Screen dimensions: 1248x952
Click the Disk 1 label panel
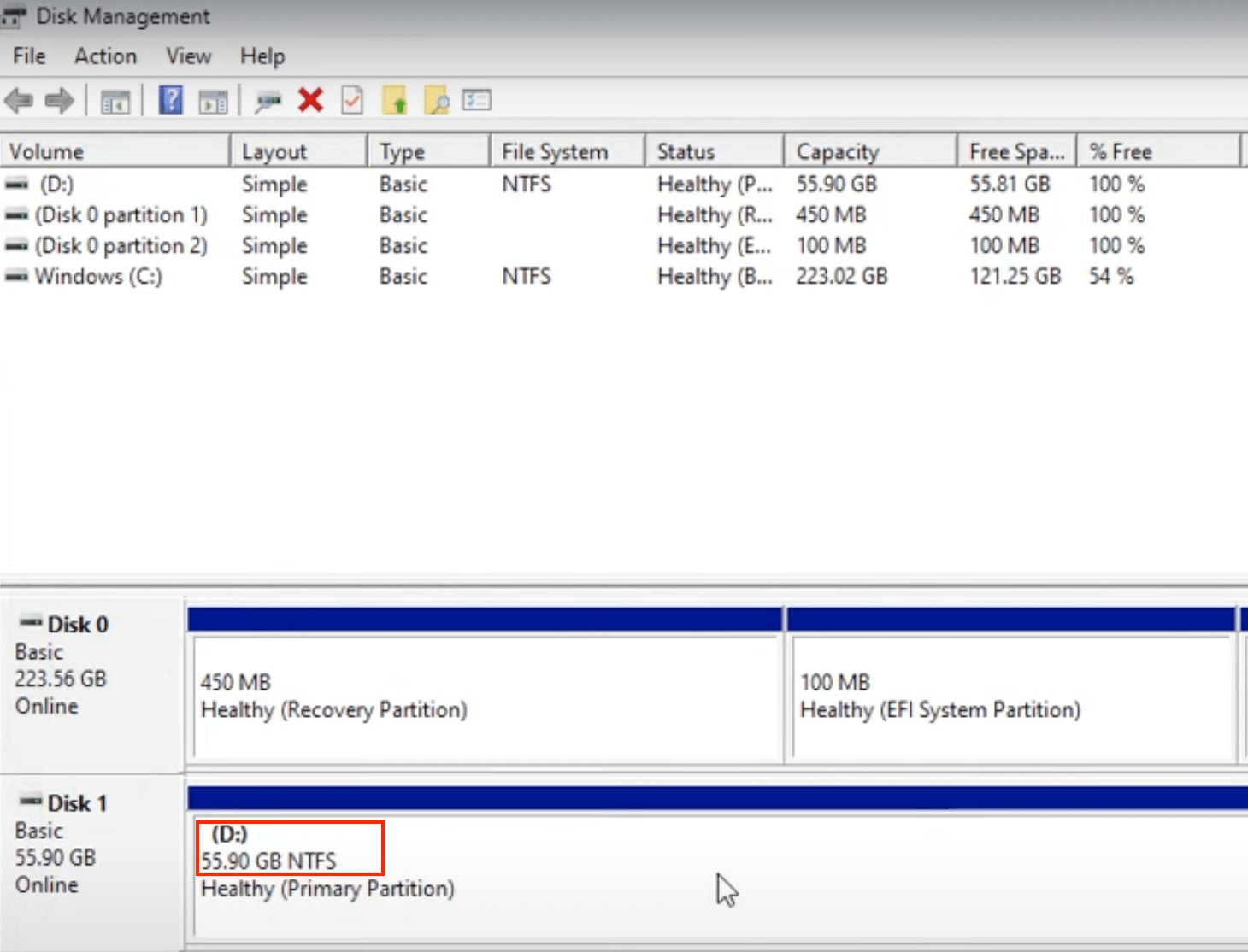coord(92,861)
